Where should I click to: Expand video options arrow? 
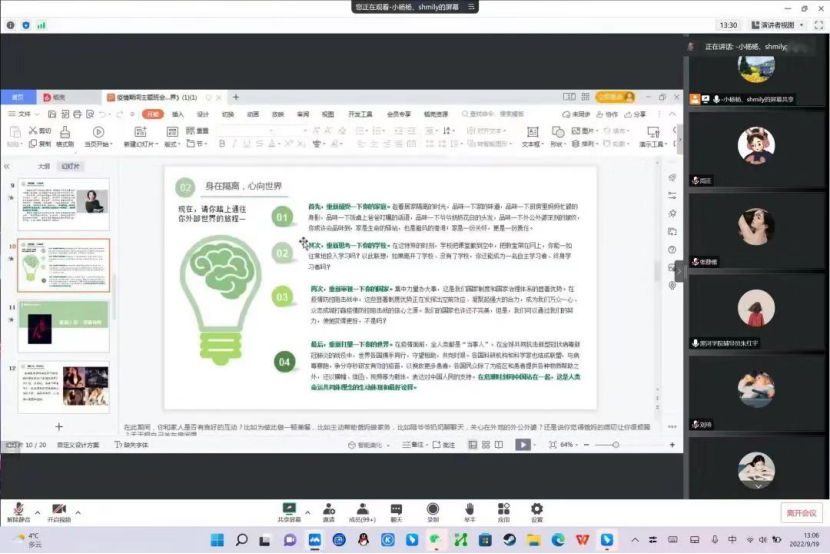click(x=78, y=511)
